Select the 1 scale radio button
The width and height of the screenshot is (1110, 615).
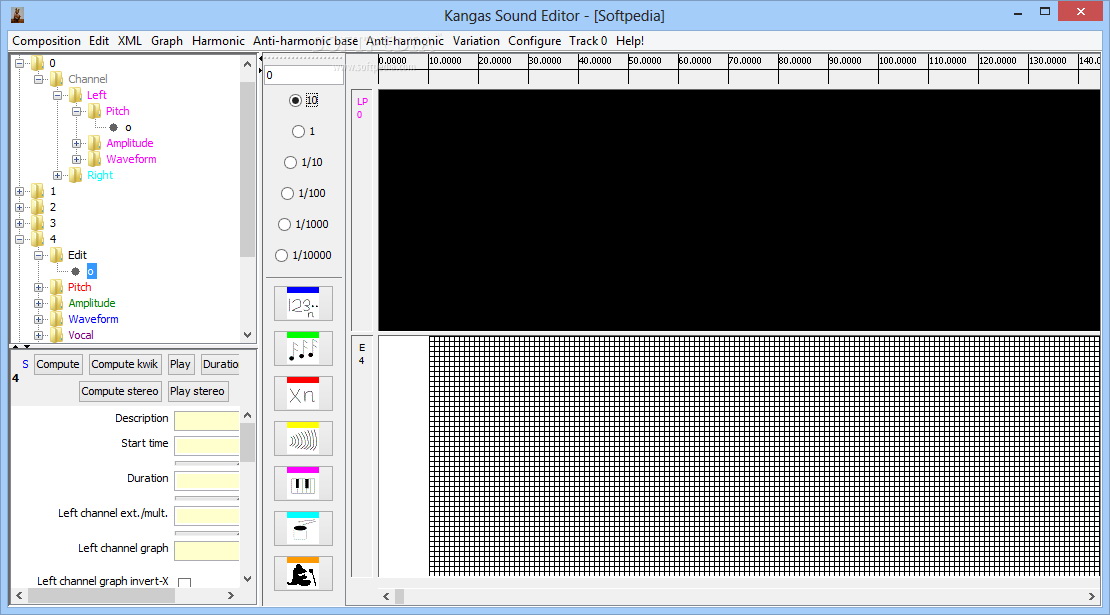click(x=298, y=132)
